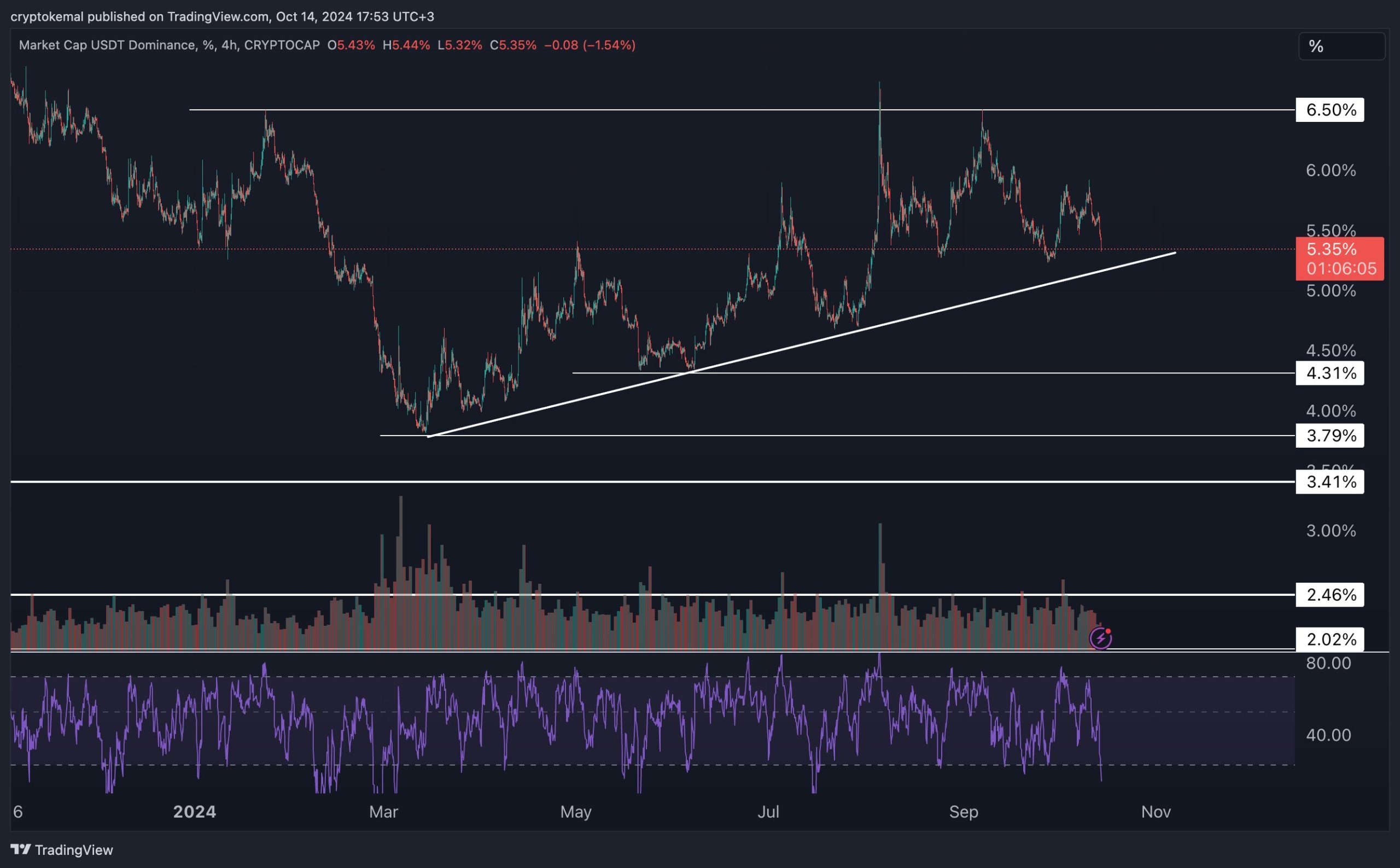Click the 3.41% horizontal level label

pos(1329,482)
